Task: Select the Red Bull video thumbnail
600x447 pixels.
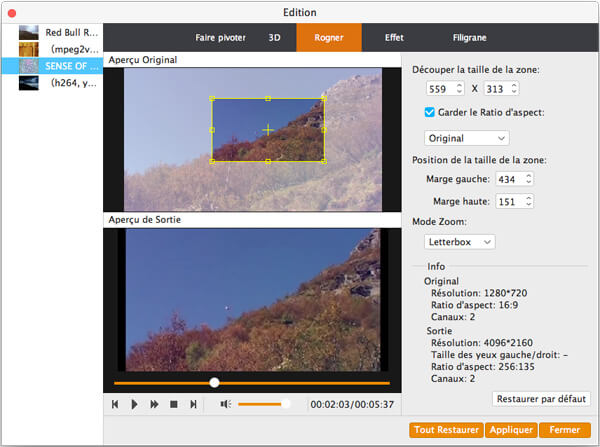Action: tap(28, 33)
